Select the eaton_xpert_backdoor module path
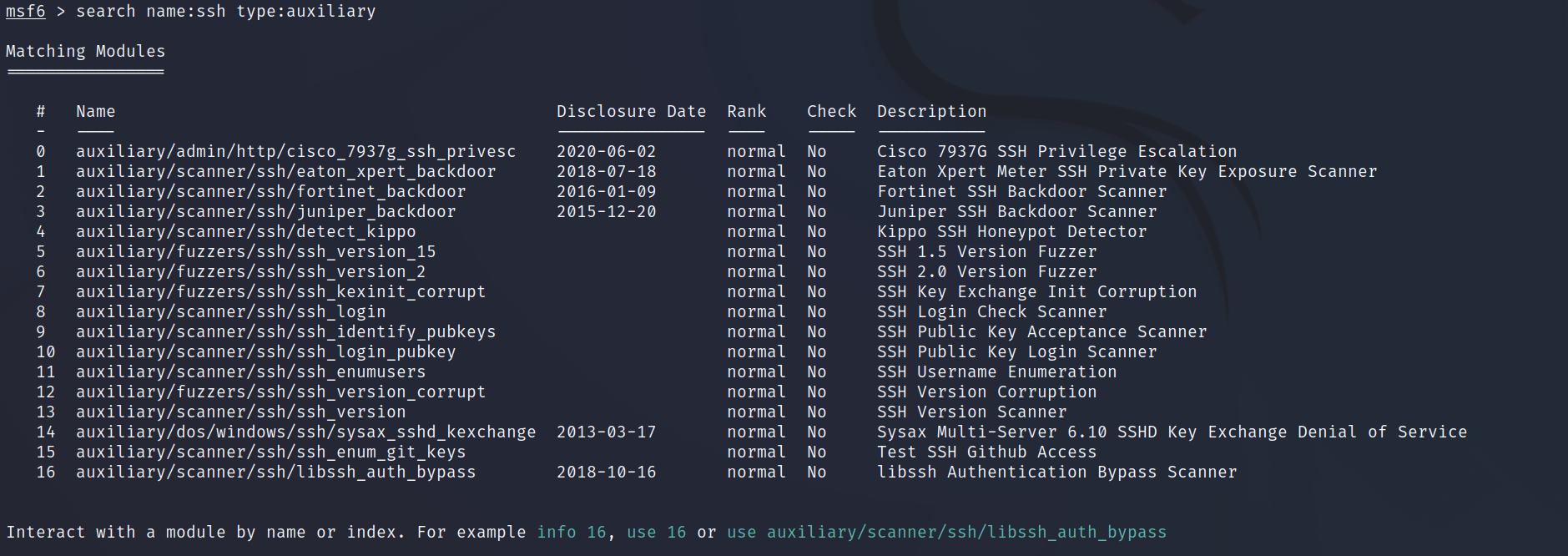The height and width of the screenshot is (556, 1568). (x=285, y=172)
